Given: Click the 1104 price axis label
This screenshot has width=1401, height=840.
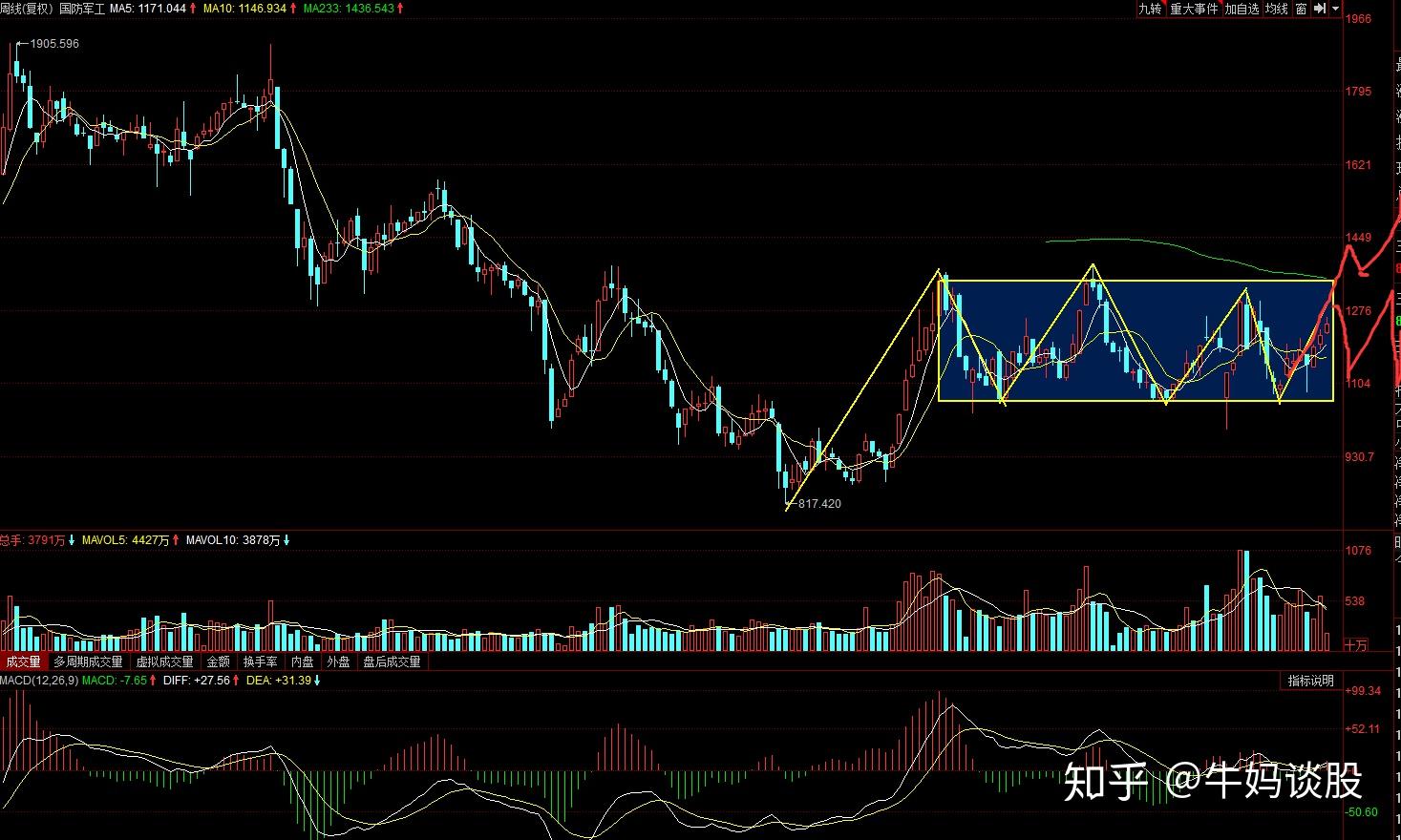Looking at the screenshot, I should [x=1358, y=384].
